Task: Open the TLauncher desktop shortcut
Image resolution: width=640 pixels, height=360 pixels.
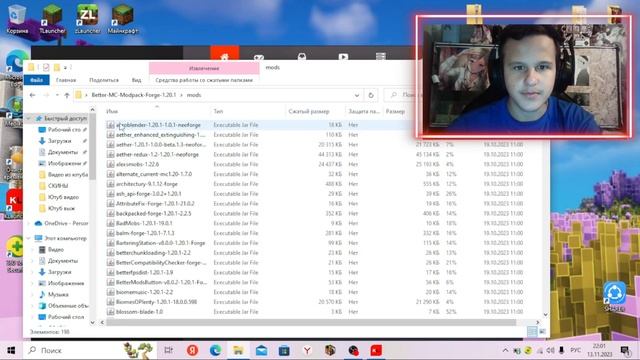Action: [52, 19]
